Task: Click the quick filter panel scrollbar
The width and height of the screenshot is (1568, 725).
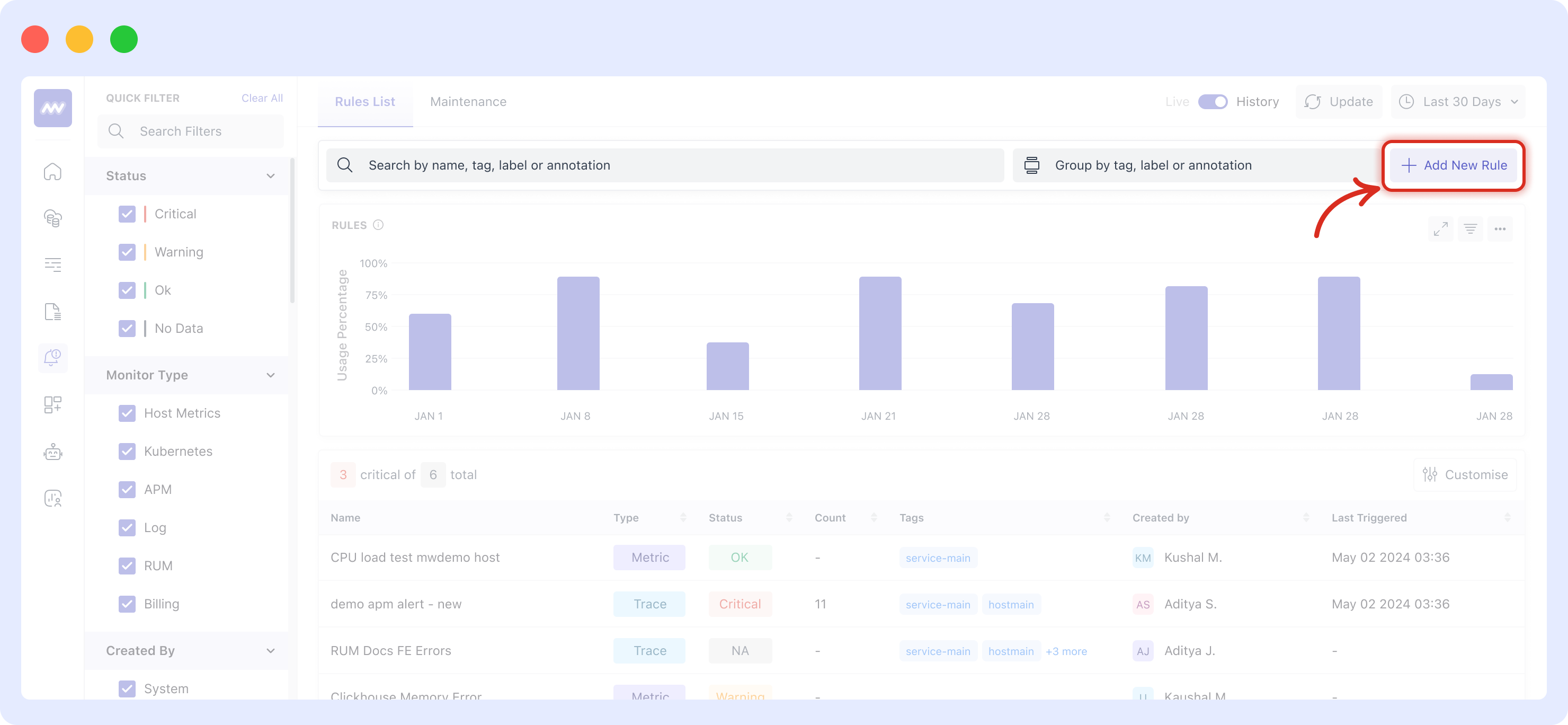Action: (292, 231)
